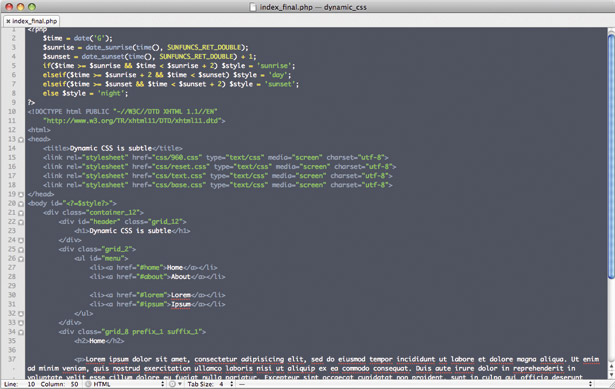The width and height of the screenshot is (615, 389).
Task: Click the scroll down arrow at bottom right
Action: (x=611, y=374)
